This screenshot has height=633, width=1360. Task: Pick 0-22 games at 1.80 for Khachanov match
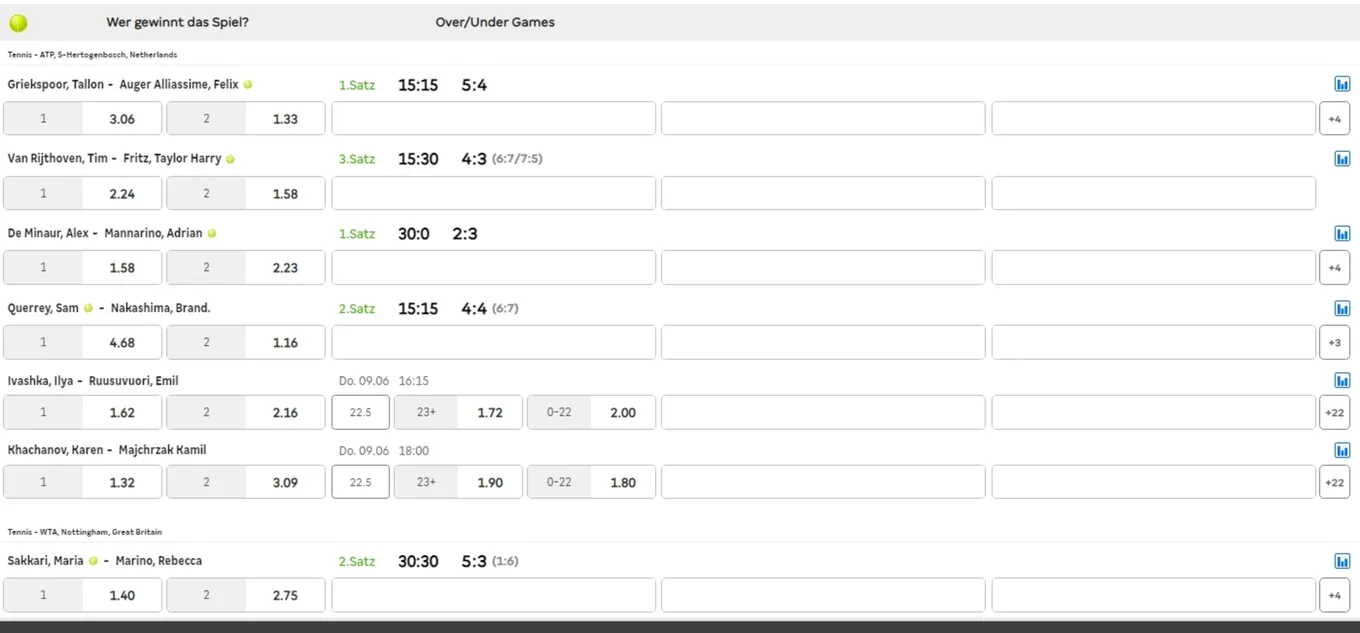591,482
